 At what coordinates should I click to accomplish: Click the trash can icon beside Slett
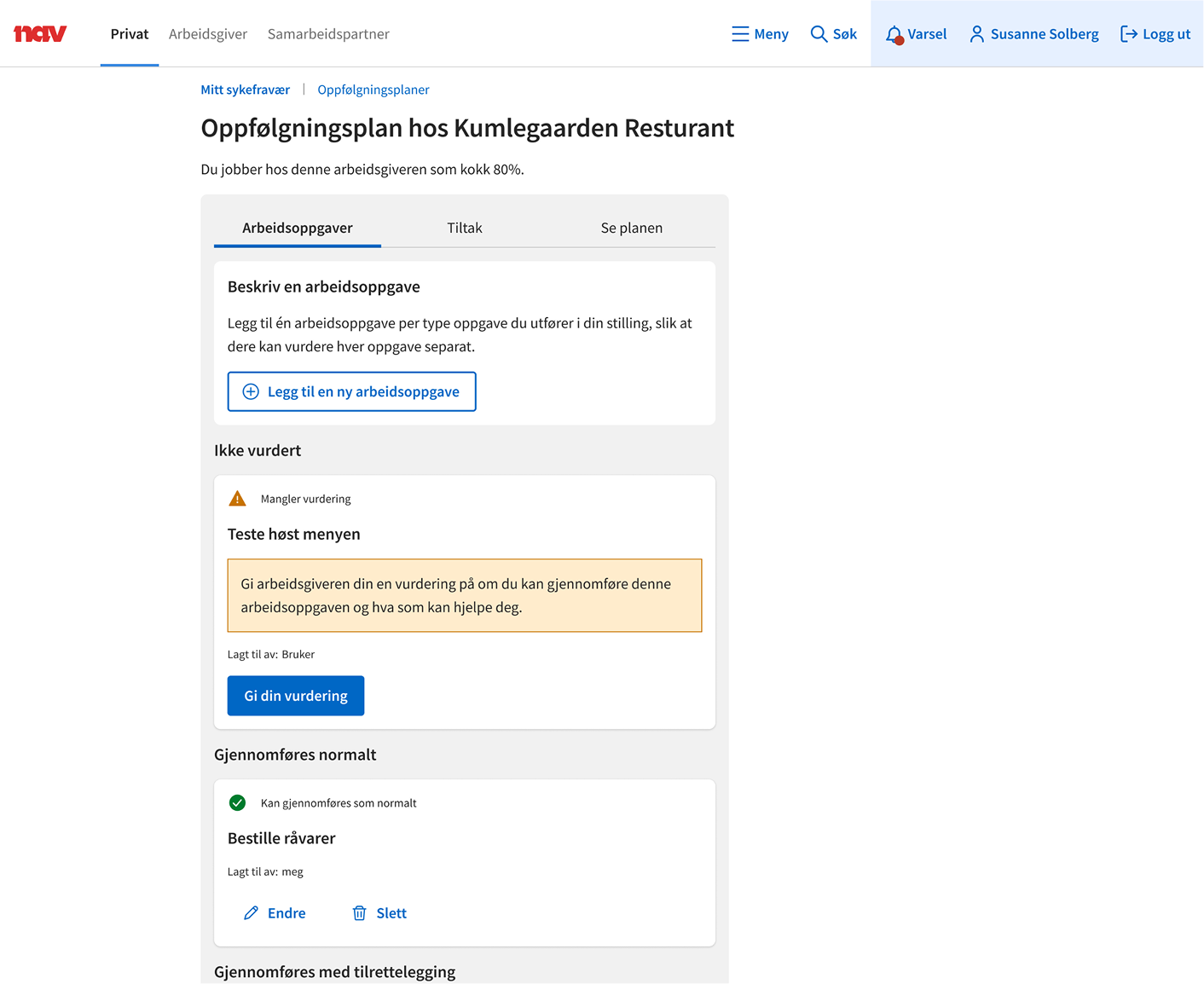[x=360, y=913]
